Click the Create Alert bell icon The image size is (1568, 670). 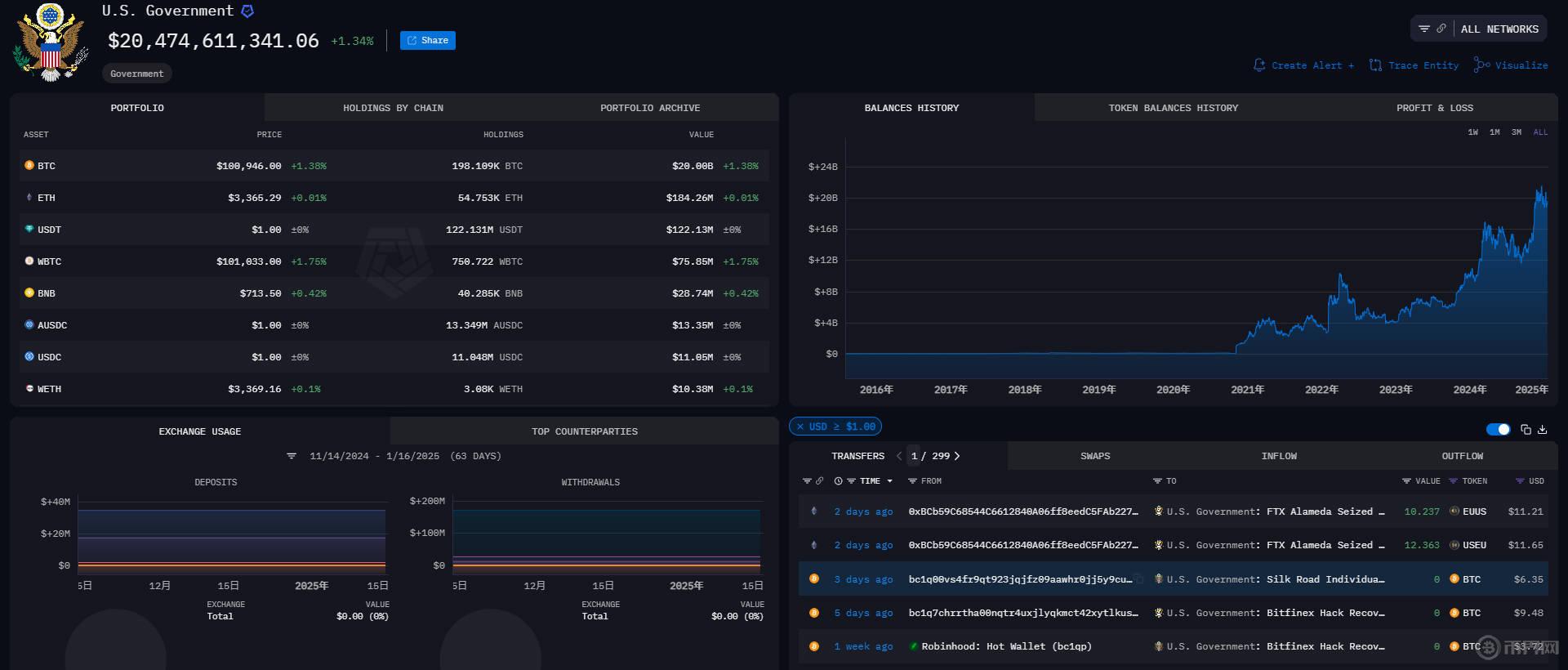(x=1259, y=65)
